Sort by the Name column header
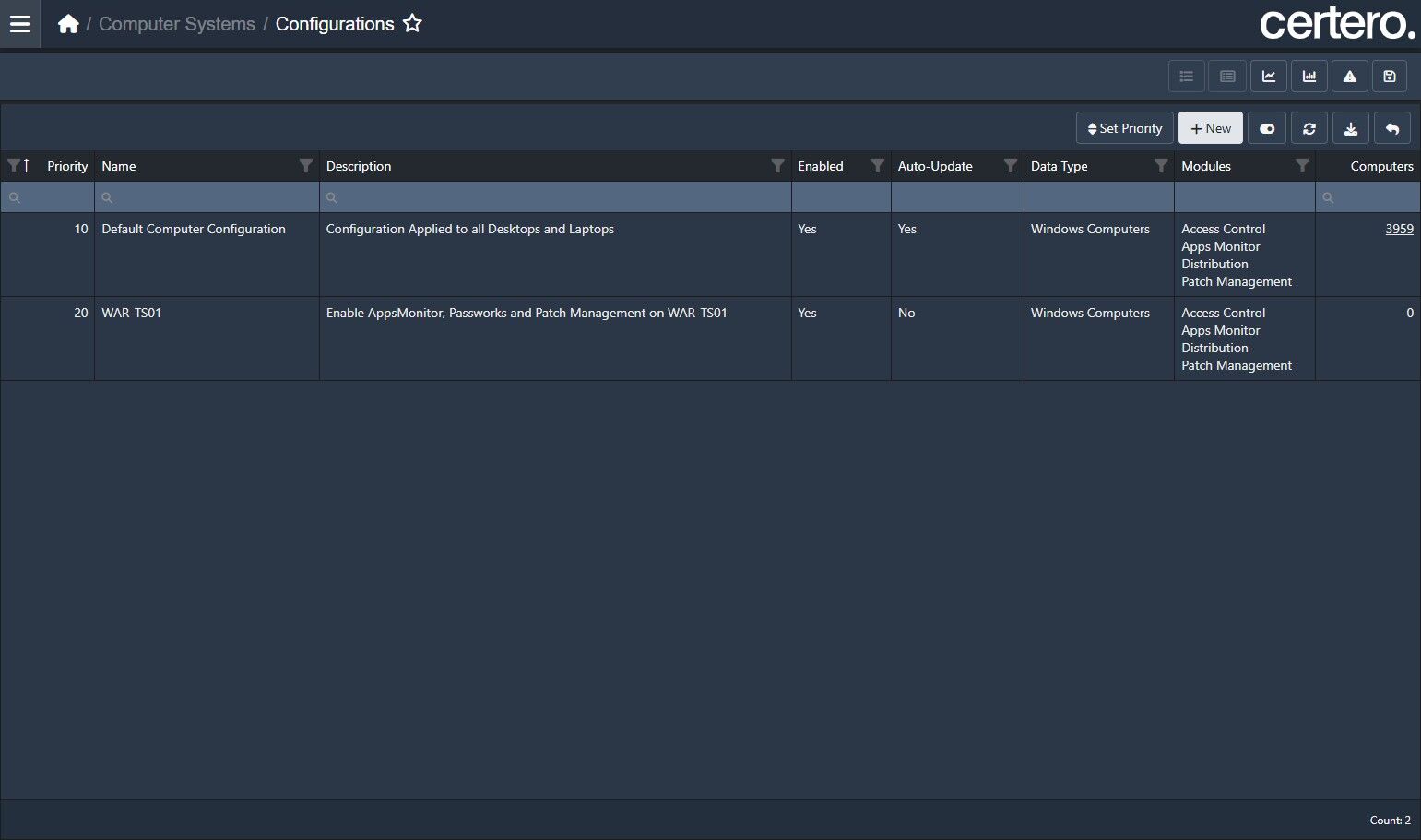This screenshot has height=840, width=1421. (x=119, y=166)
